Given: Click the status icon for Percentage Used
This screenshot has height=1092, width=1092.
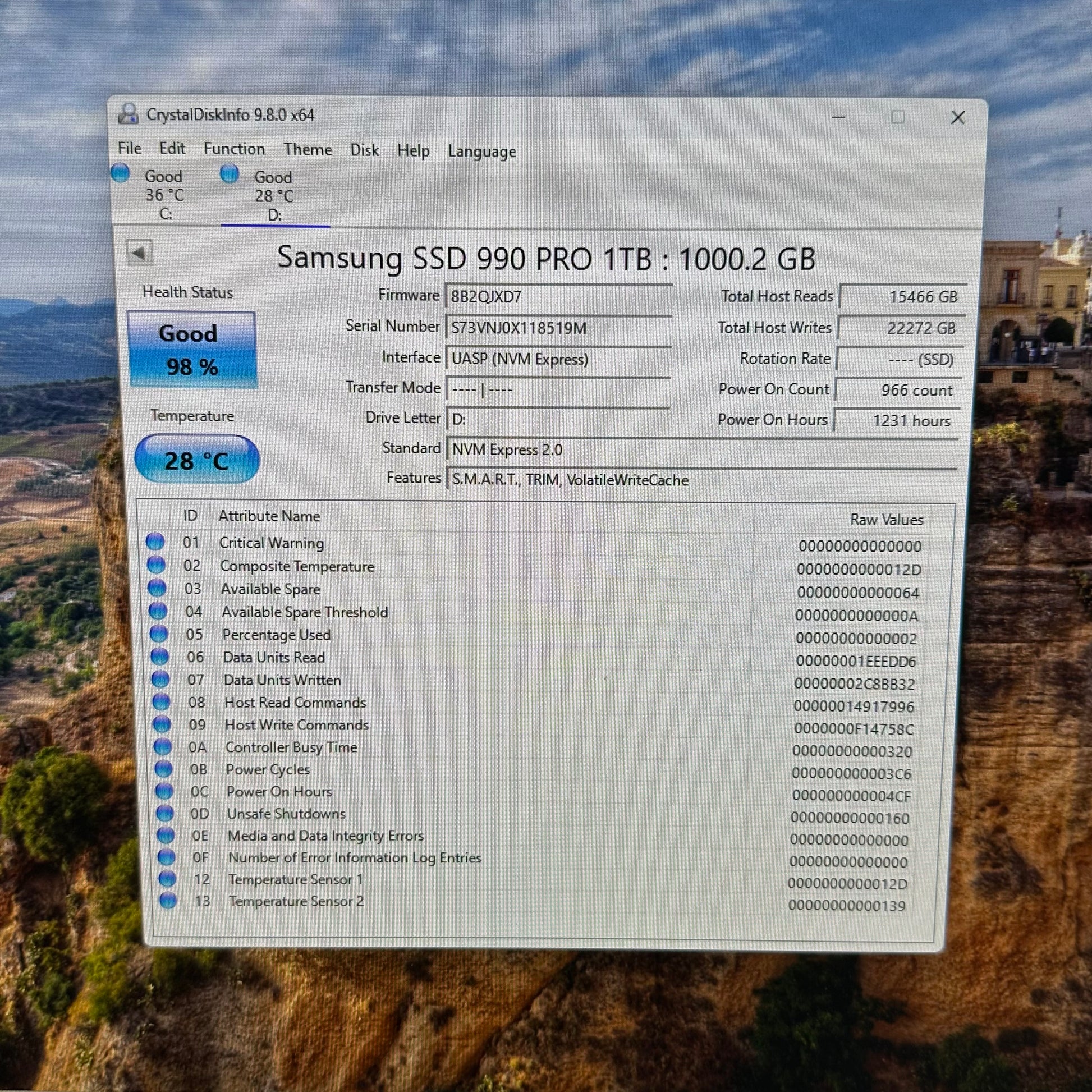Looking at the screenshot, I should click(x=159, y=634).
